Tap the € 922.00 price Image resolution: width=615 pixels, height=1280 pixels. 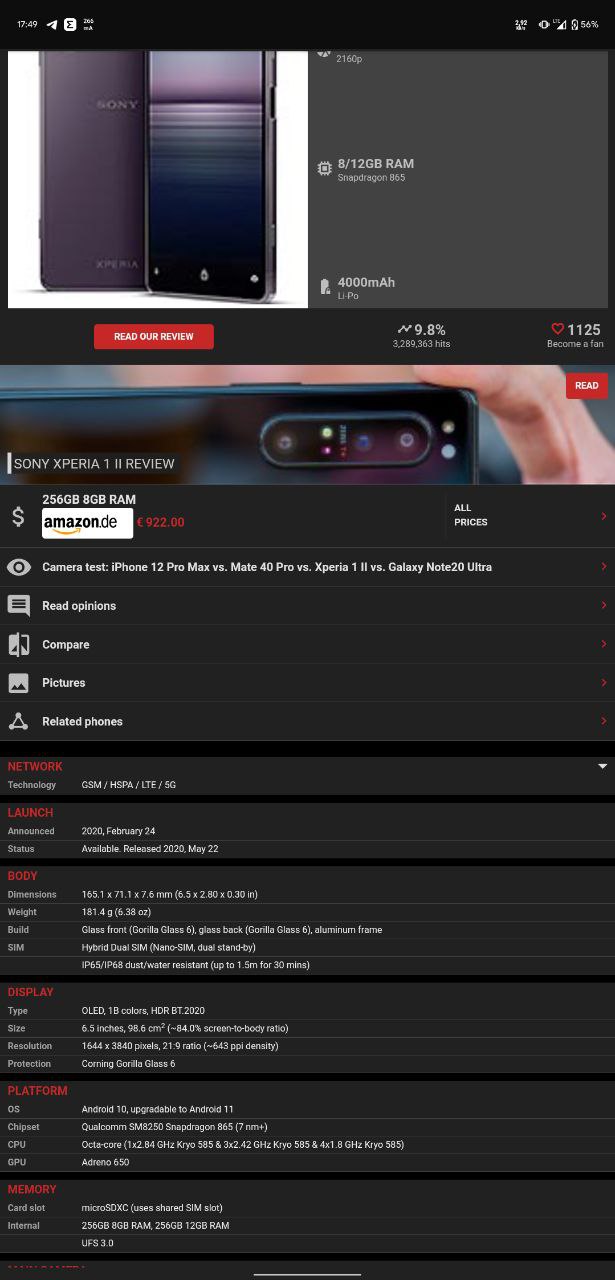coord(160,522)
